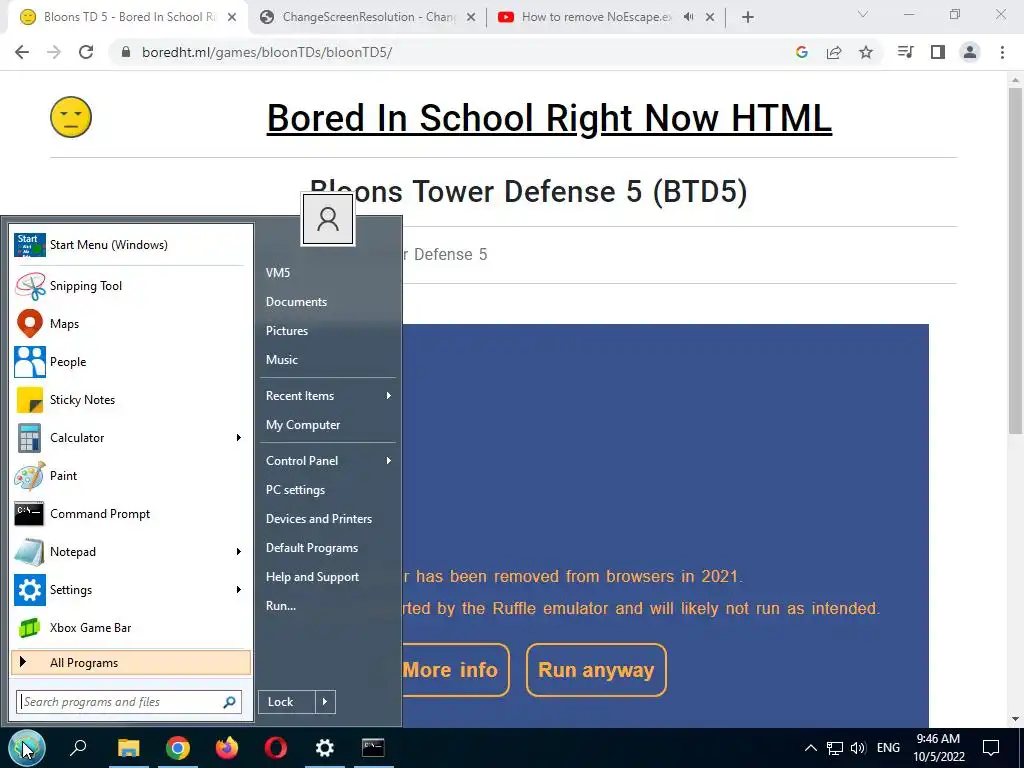Launch Firefox from the taskbar

[227, 748]
